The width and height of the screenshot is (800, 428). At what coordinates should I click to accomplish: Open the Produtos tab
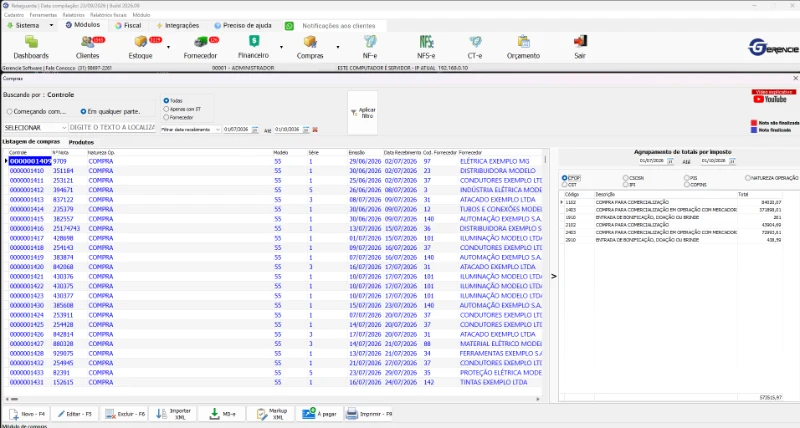[x=81, y=142]
